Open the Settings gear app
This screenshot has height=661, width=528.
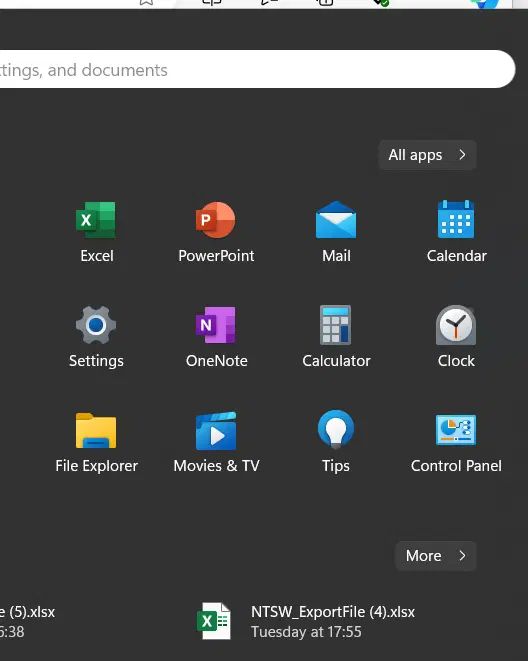point(96,337)
